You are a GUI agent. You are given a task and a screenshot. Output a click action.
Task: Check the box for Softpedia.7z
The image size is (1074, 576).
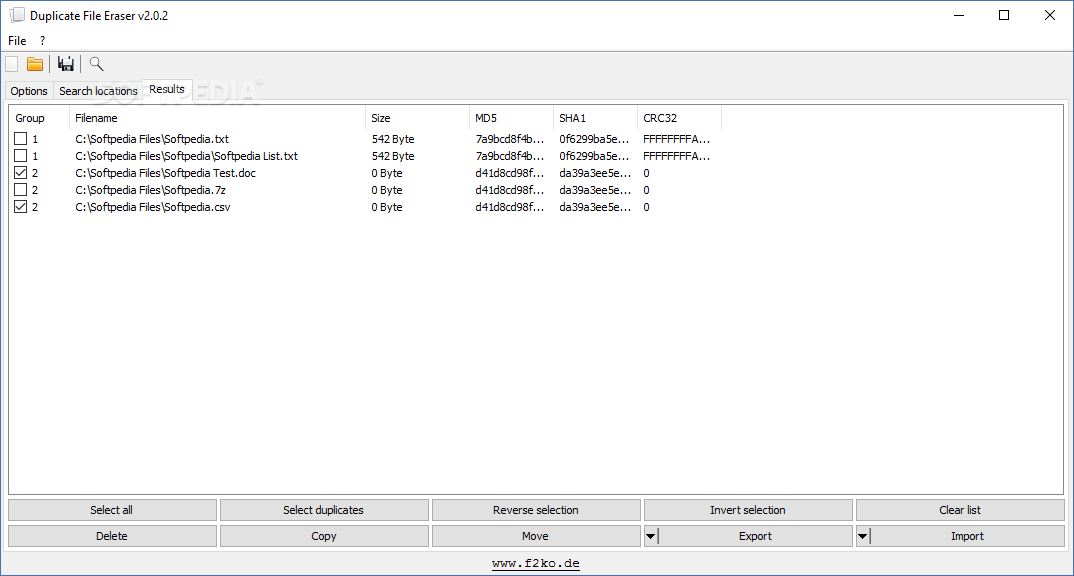point(21,190)
